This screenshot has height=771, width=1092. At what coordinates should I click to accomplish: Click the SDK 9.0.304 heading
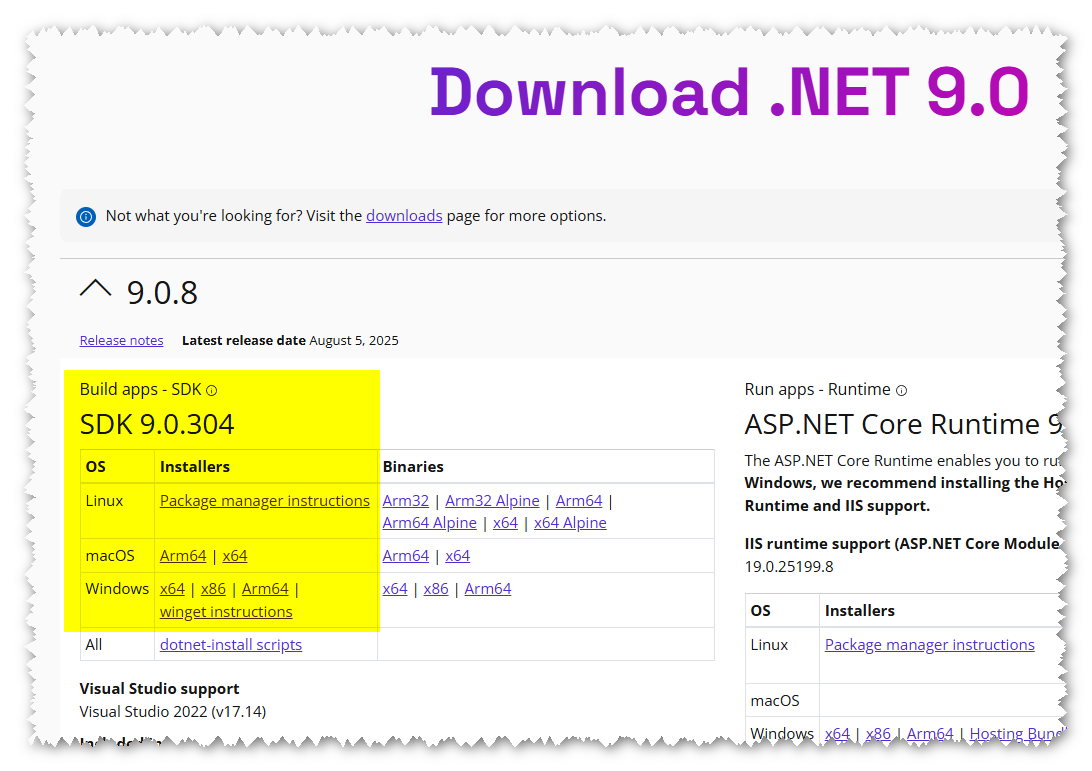[157, 424]
